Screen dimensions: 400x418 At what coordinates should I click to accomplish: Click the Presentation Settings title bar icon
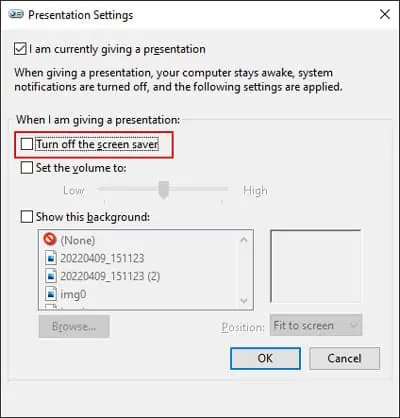16,14
